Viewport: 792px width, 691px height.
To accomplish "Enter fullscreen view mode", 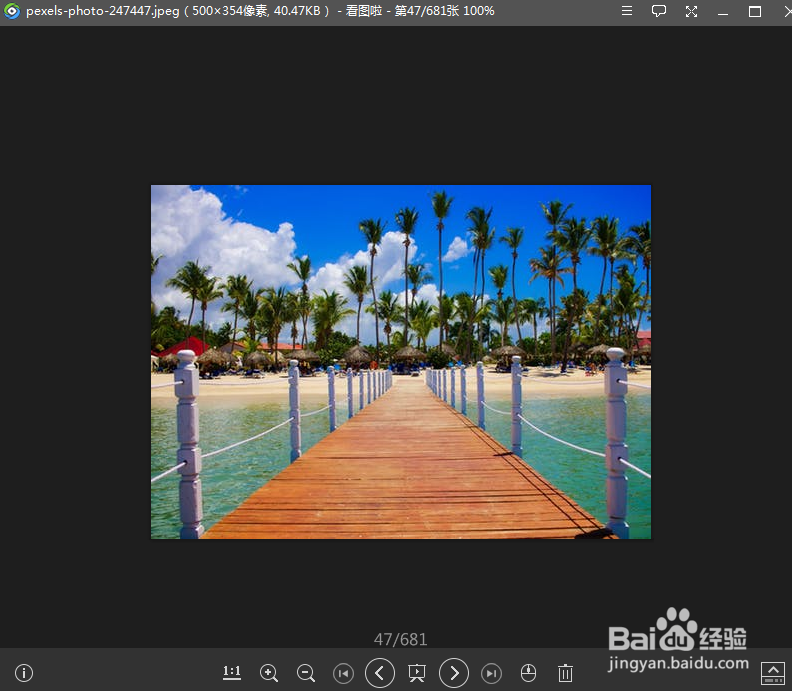I will pos(691,11).
